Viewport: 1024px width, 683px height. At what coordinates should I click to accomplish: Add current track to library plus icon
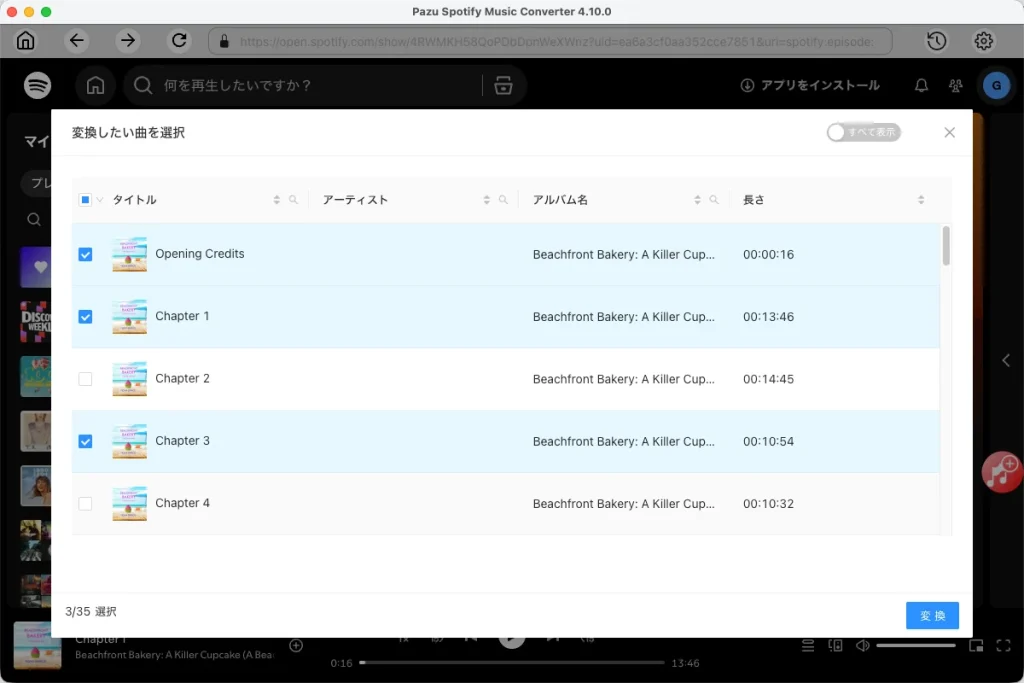pyautogui.click(x=296, y=646)
